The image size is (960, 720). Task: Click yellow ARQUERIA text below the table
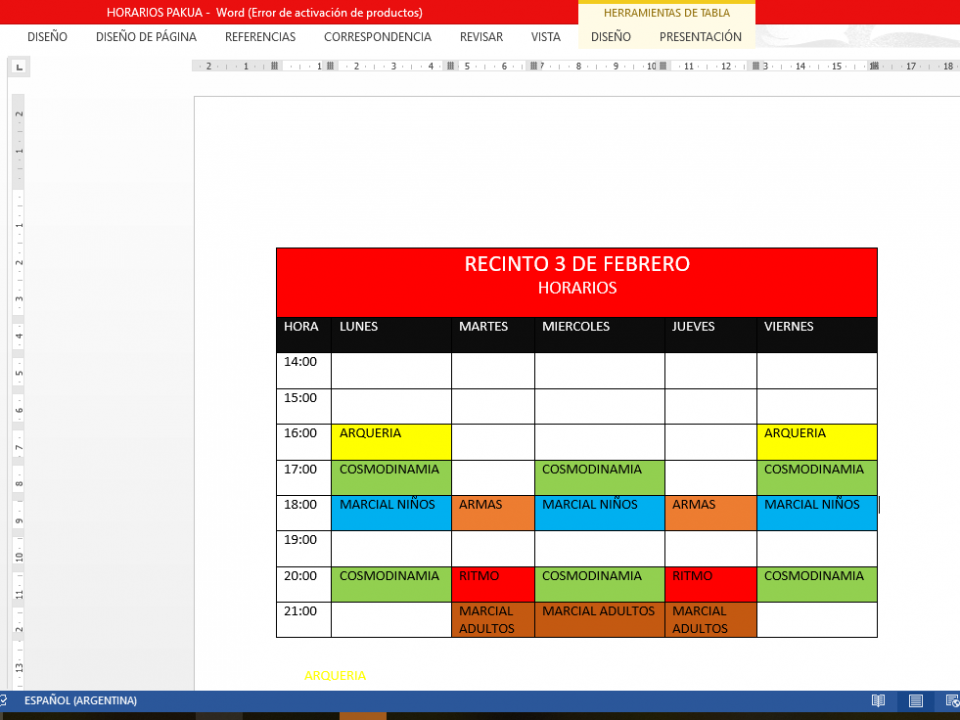335,675
